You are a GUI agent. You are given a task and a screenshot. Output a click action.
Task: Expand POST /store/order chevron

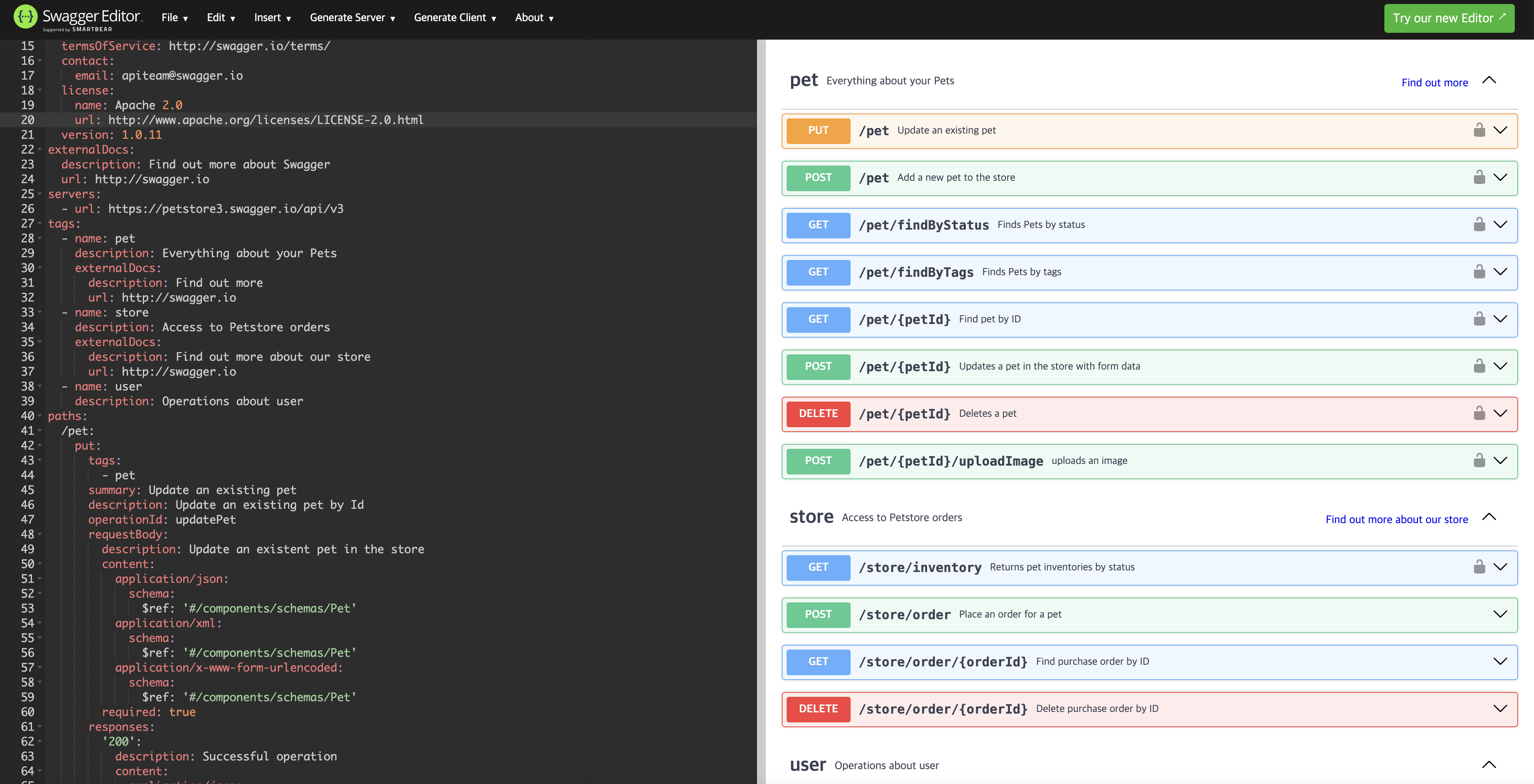[x=1500, y=614]
